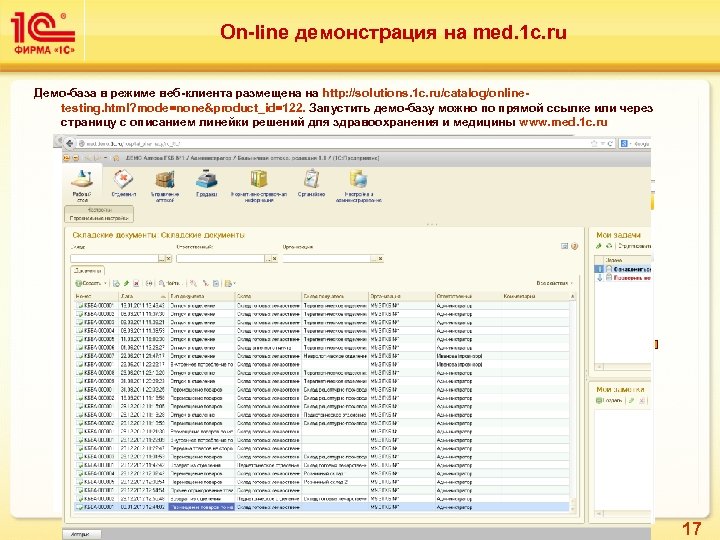
Task: Click Создать in documents toolbar
Action: click(x=88, y=283)
